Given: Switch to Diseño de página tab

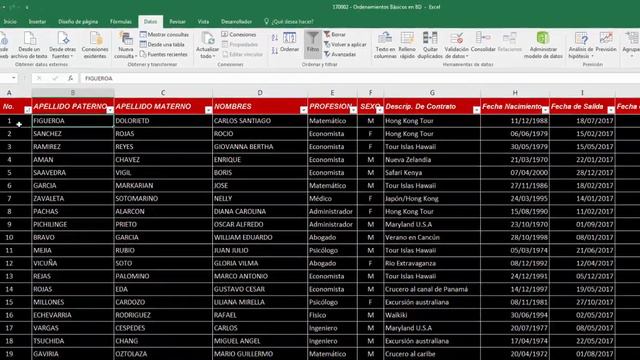Looking at the screenshot, I should point(78,22).
